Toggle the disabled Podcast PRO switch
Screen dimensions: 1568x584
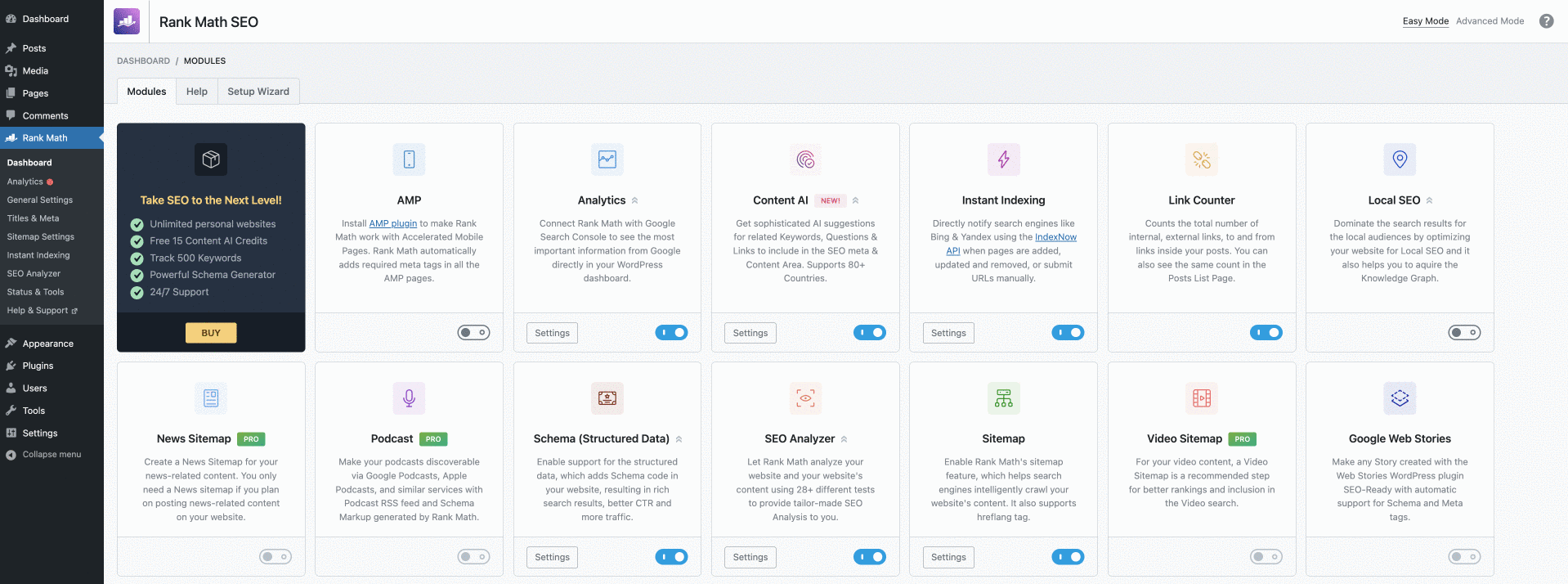click(473, 557)
